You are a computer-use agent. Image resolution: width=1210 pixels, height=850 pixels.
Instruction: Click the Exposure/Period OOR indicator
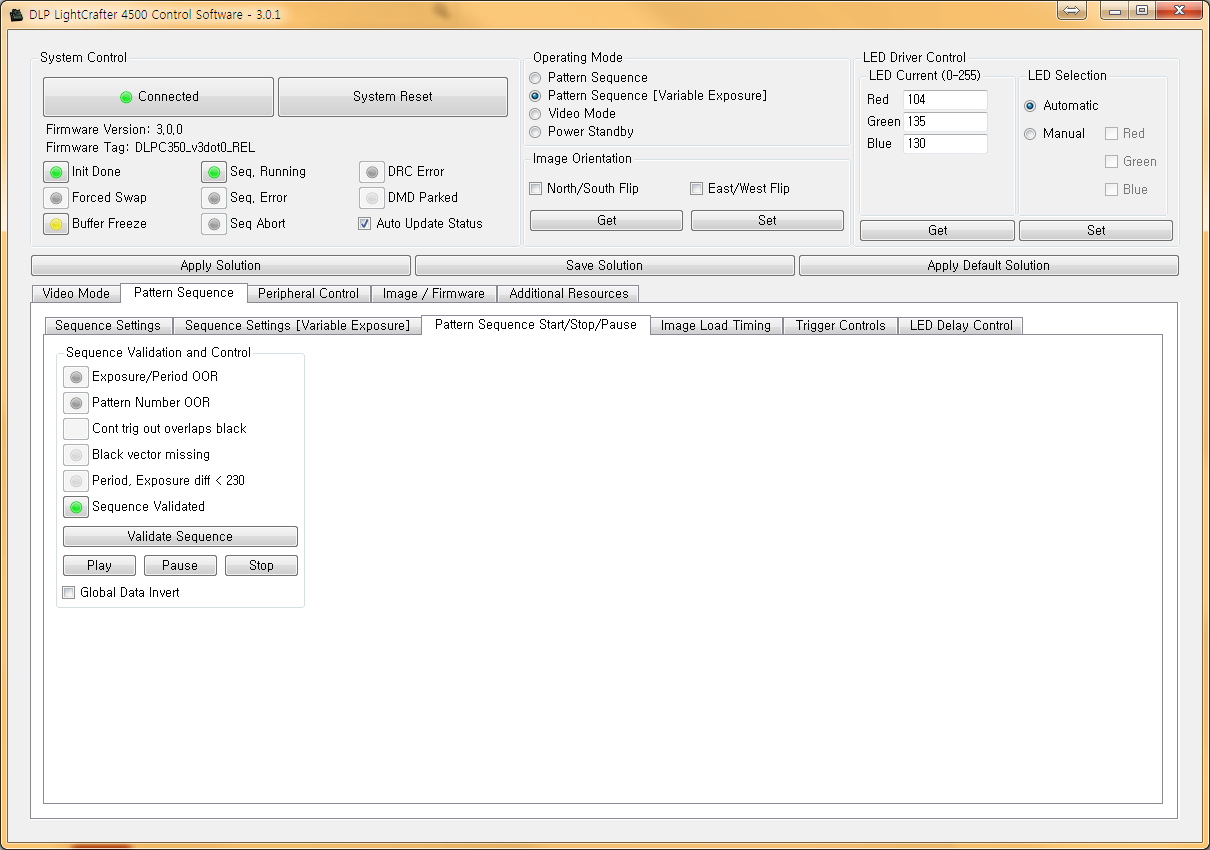pos(76,377)
